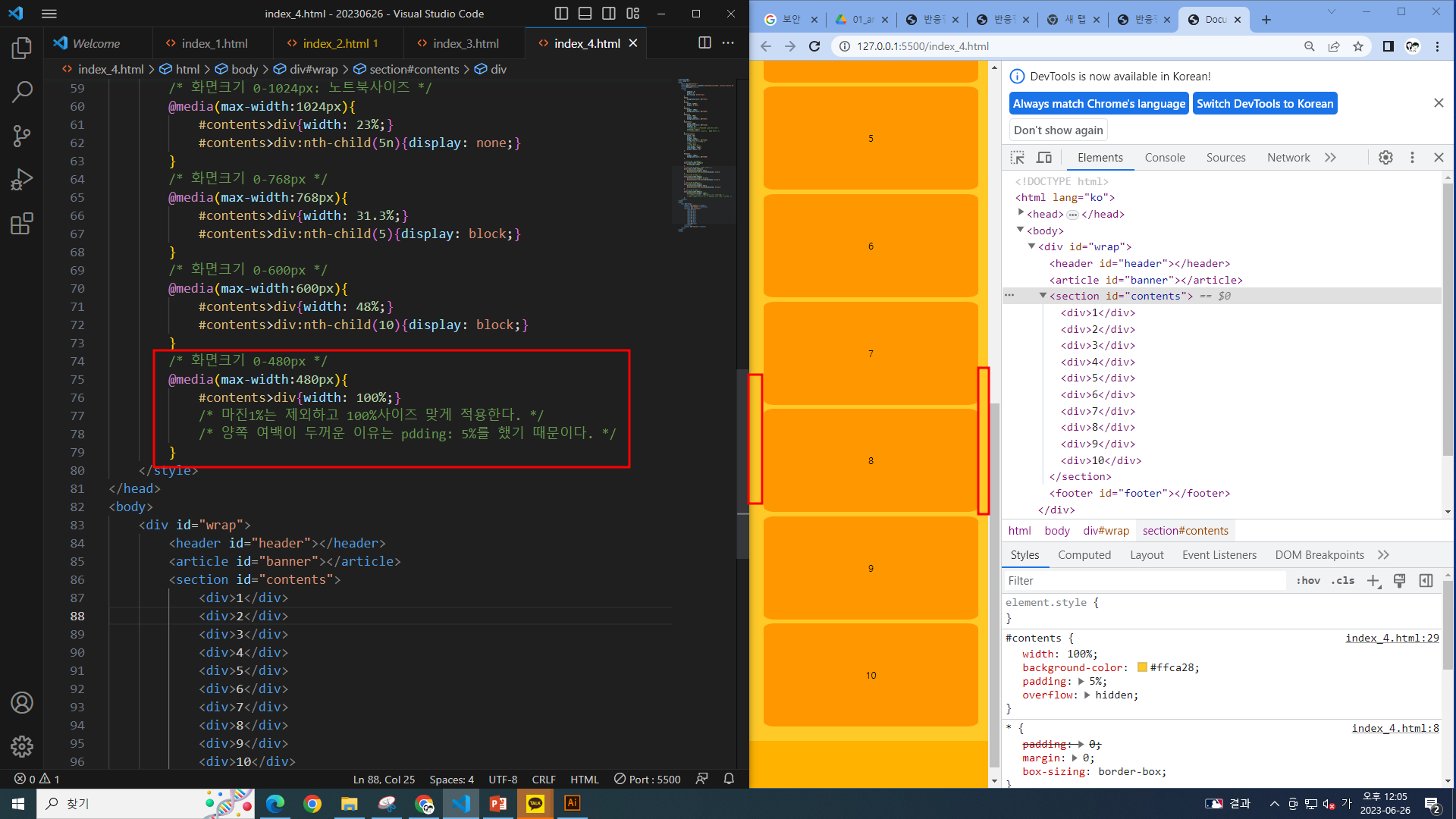The image size is (1456, 819).
Task: Expand the padding shorthand property
Action: (1081, 682)
